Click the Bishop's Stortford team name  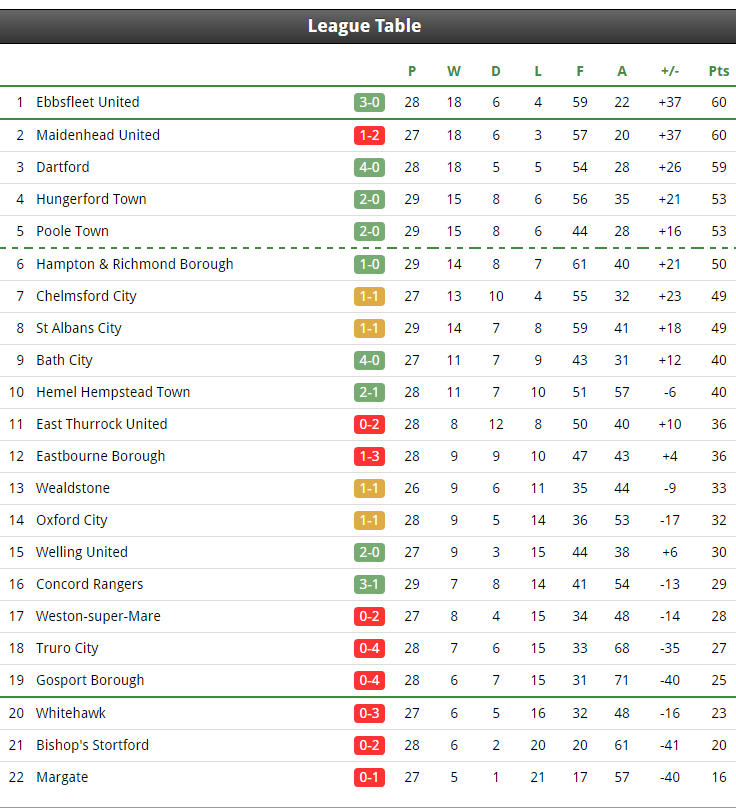tap(92, 745)
